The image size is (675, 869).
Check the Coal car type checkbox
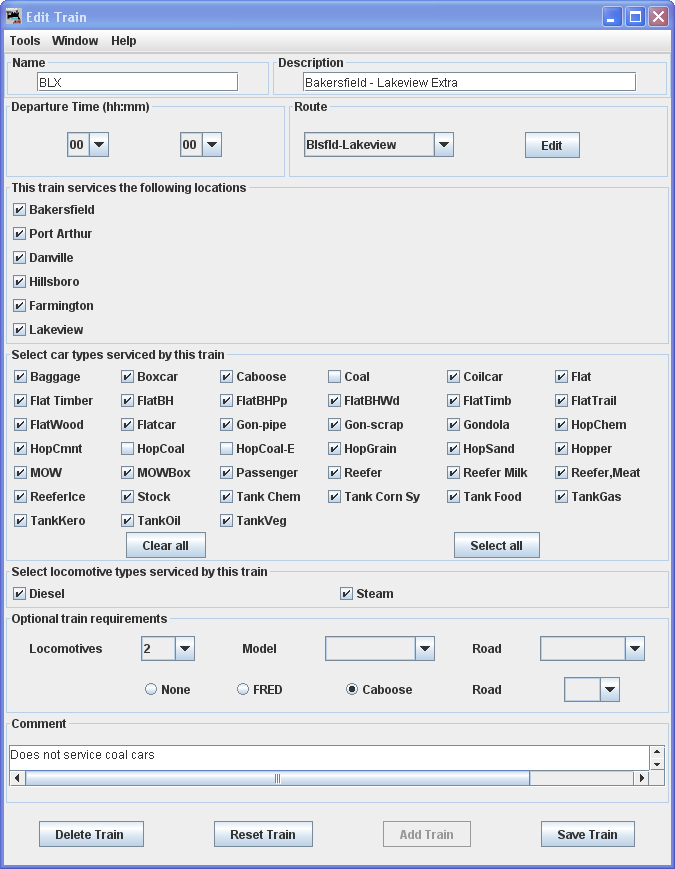tap(335, 377)
